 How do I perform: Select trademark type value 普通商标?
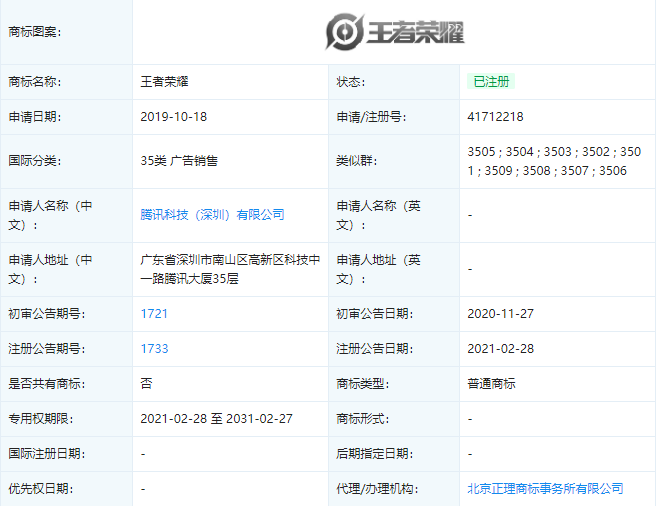491,384
